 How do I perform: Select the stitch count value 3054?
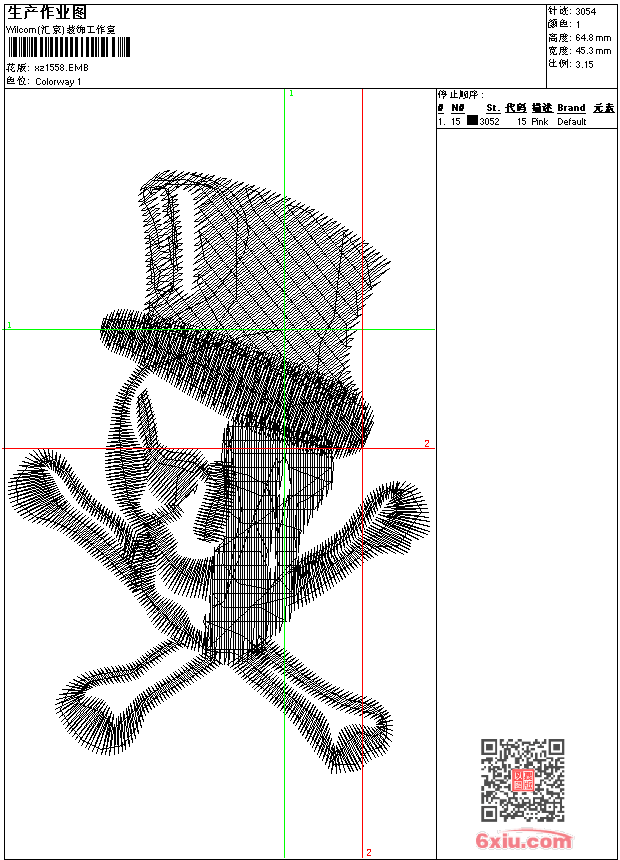(x=585, y=12)
